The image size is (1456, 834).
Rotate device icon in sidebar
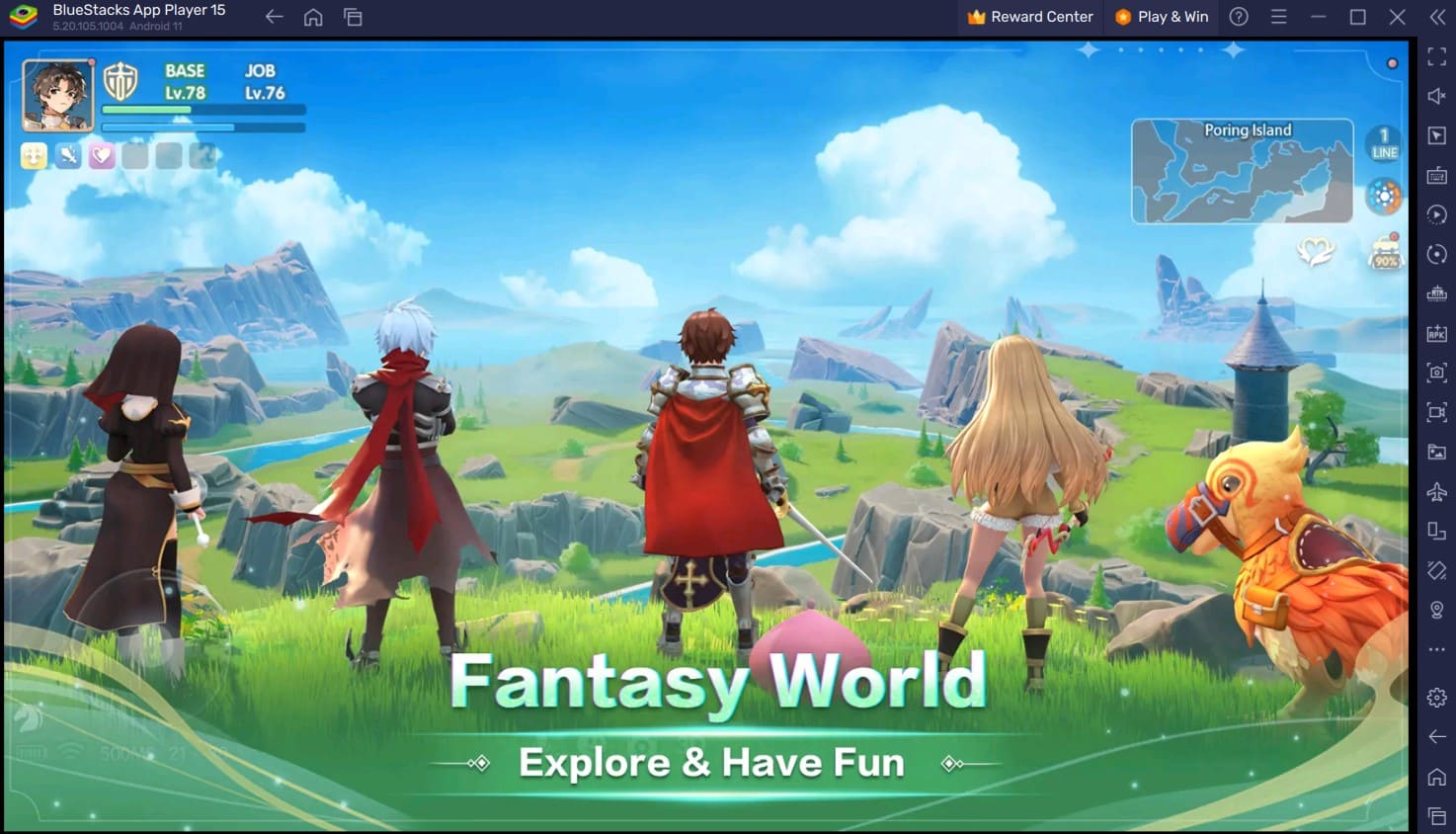1437,532
